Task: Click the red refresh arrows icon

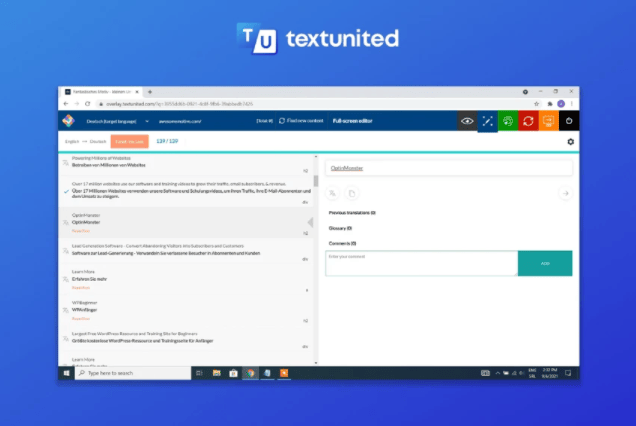Action: click(528, 121)
